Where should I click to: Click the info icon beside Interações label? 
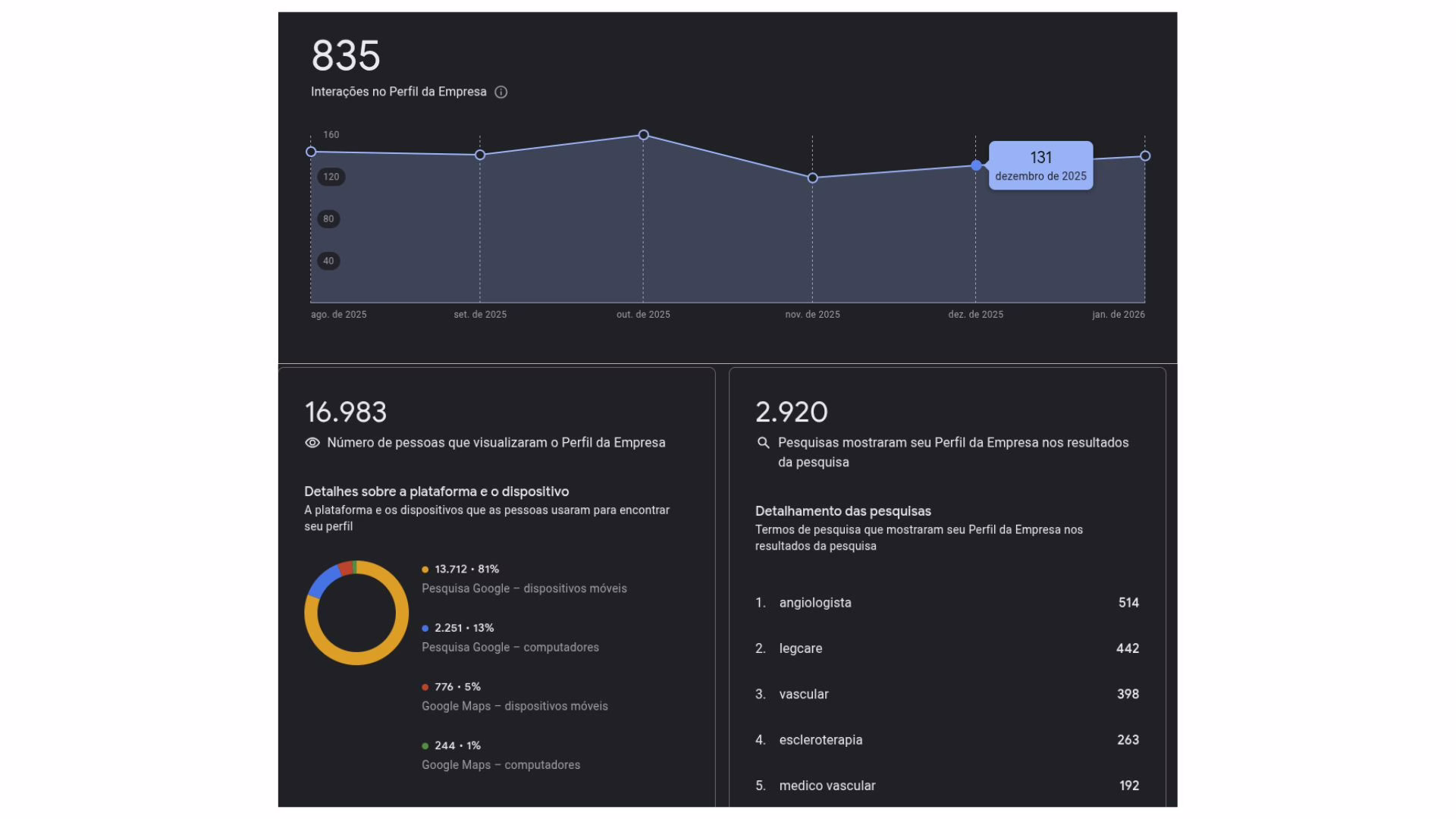(x=500, y=92)
